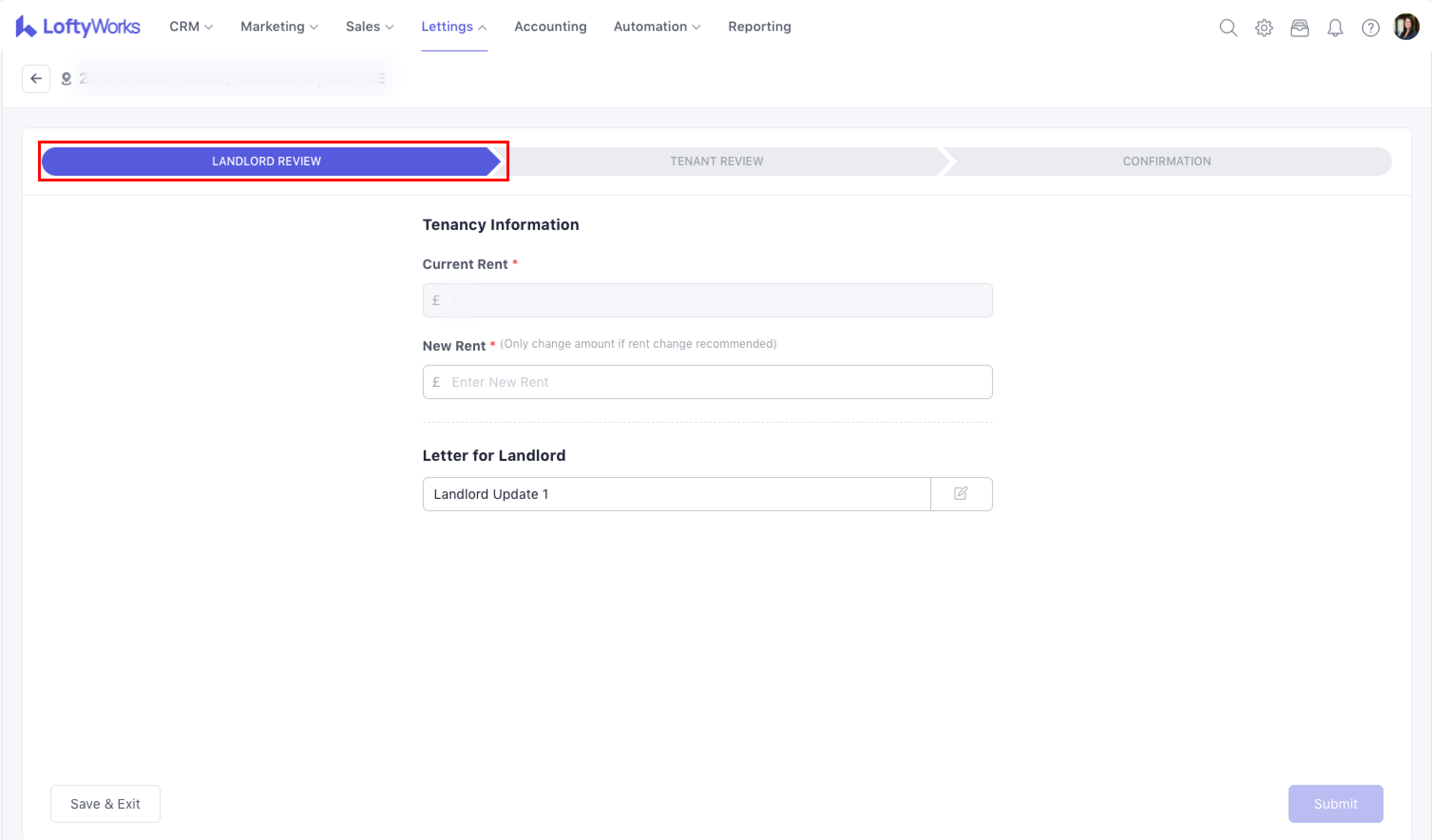The image size is (1432, 840).
Task: Open the search magnifier icon
Action: click(1228, 27)
